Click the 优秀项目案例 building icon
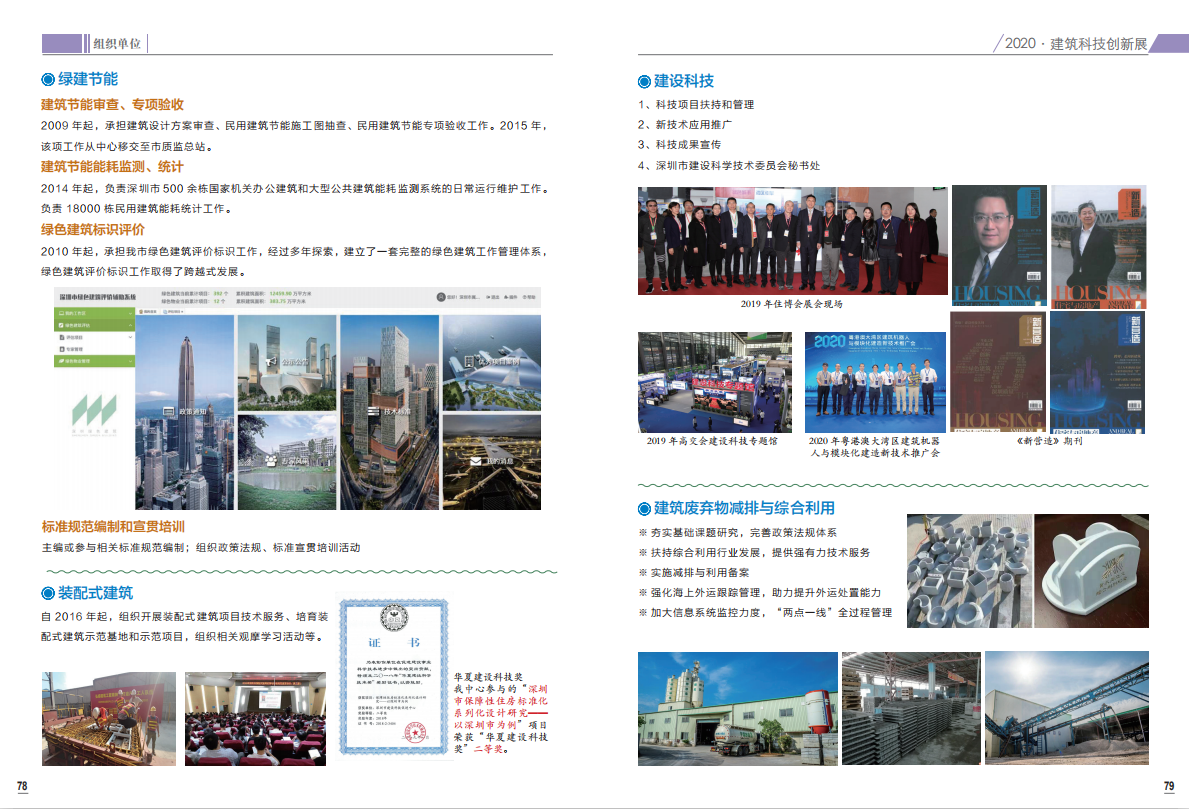This screenshot has width=1189, height=809. [469, 360]
